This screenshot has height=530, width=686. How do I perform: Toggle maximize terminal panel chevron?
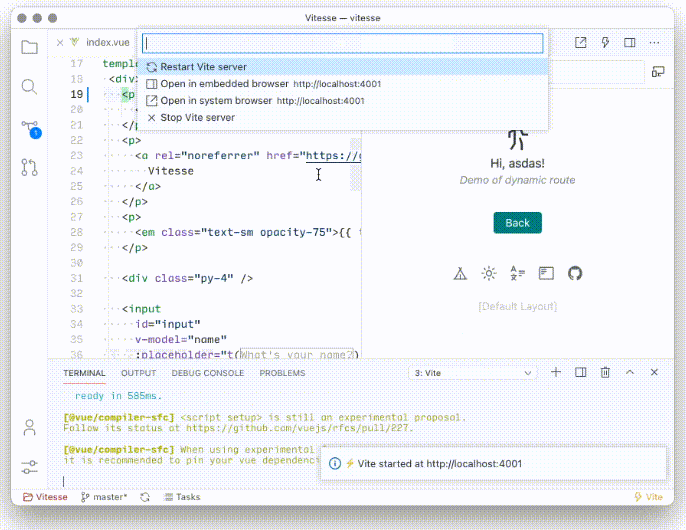pyautogui.click(x=630, y=372)
